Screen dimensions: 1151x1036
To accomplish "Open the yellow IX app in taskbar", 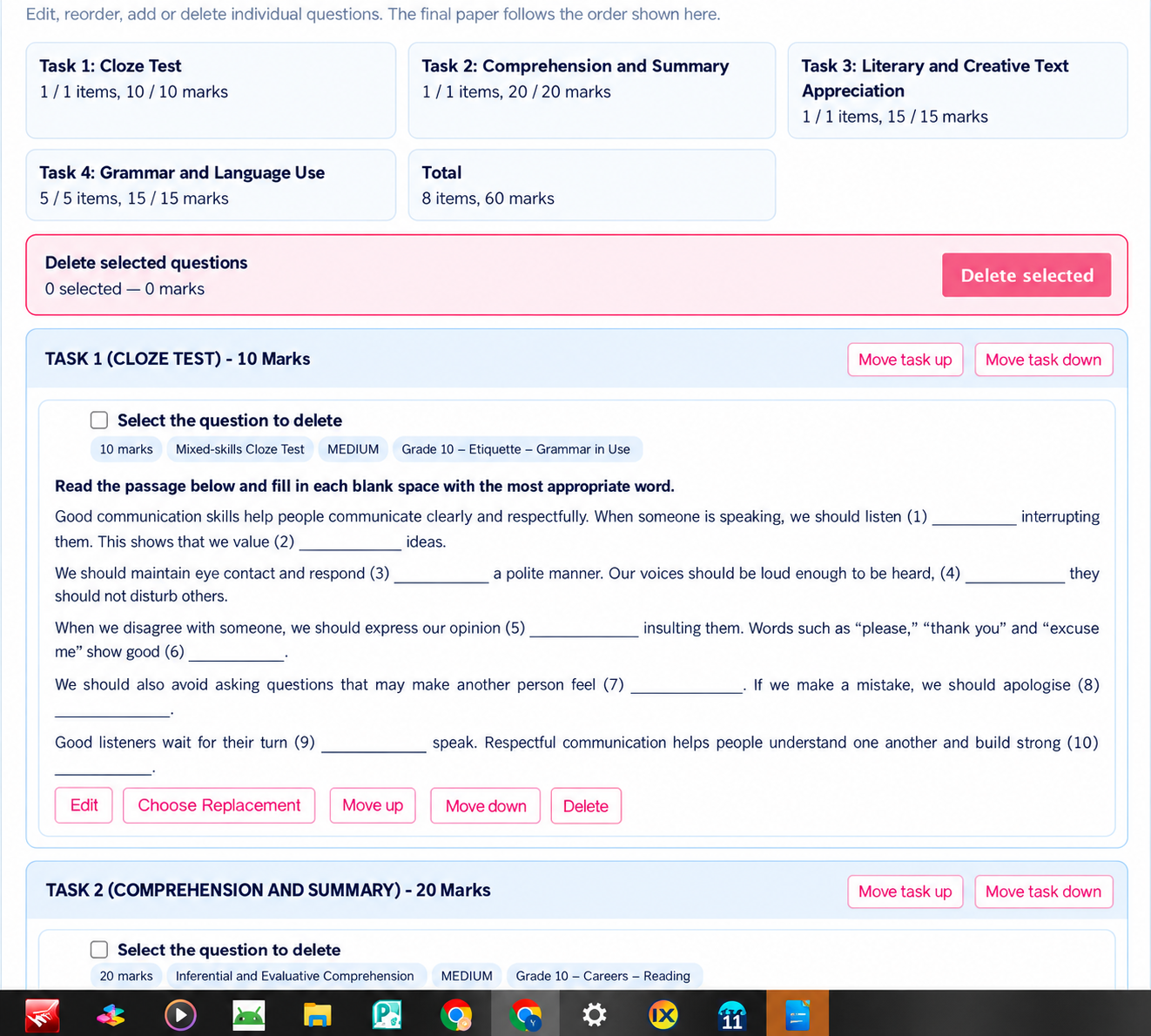I will [663, 1015].
